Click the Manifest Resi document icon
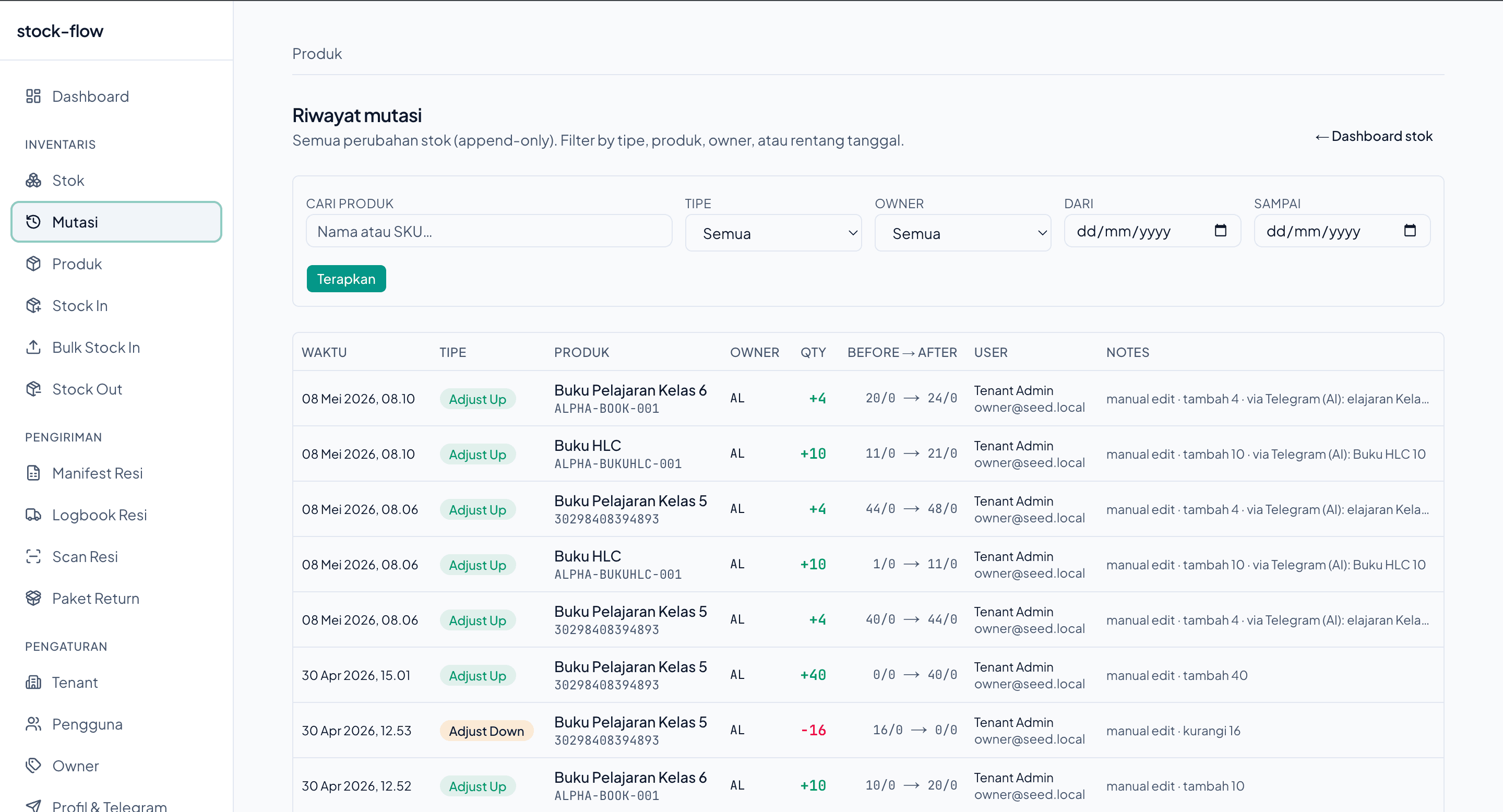The image size is (1503, 812). tap(33, 473)
